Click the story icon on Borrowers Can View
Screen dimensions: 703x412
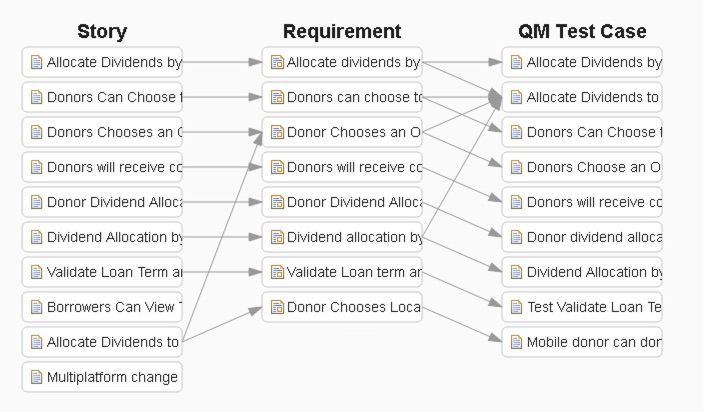[37, 307]
